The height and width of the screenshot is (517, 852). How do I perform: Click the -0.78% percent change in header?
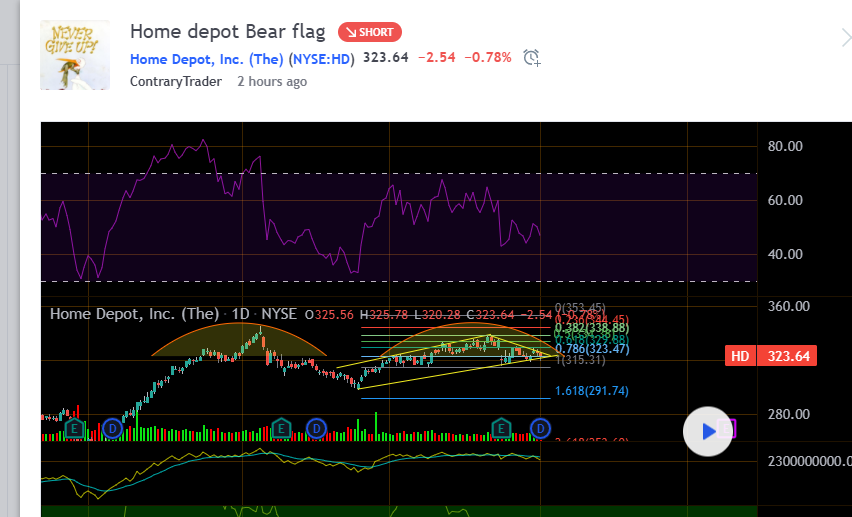pyautogui.click(x=487, y=58)
